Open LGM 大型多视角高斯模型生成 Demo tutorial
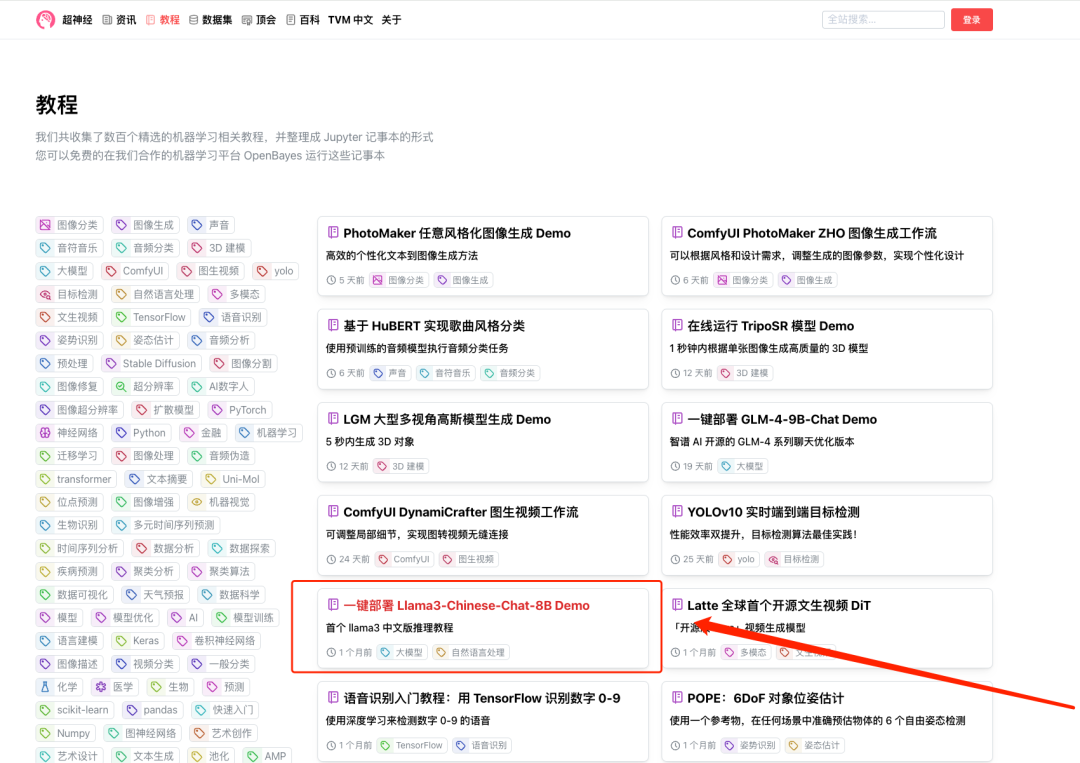1080x763 pixels. 447,419
